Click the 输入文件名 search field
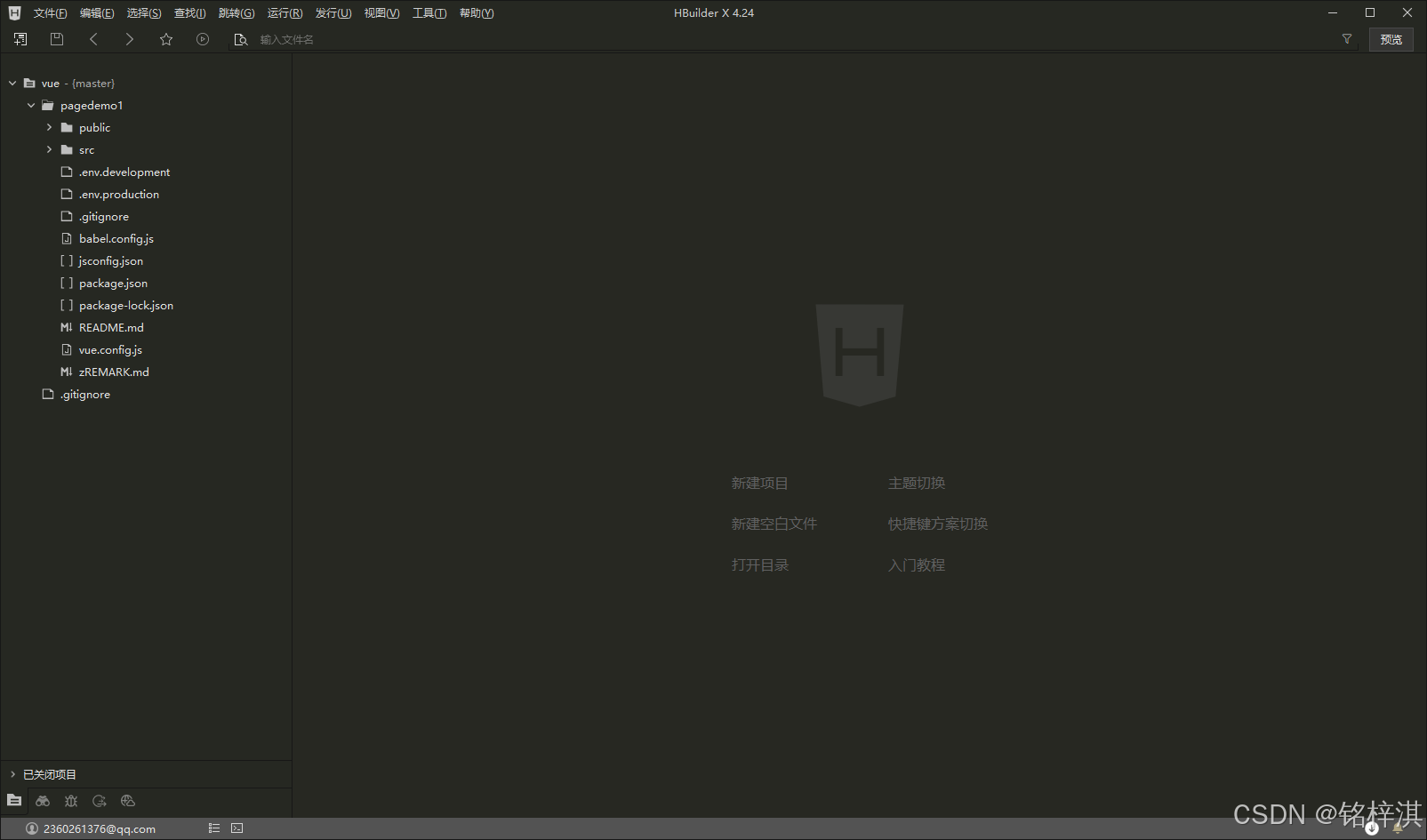The image size is (1427, 840). point(793,40)
